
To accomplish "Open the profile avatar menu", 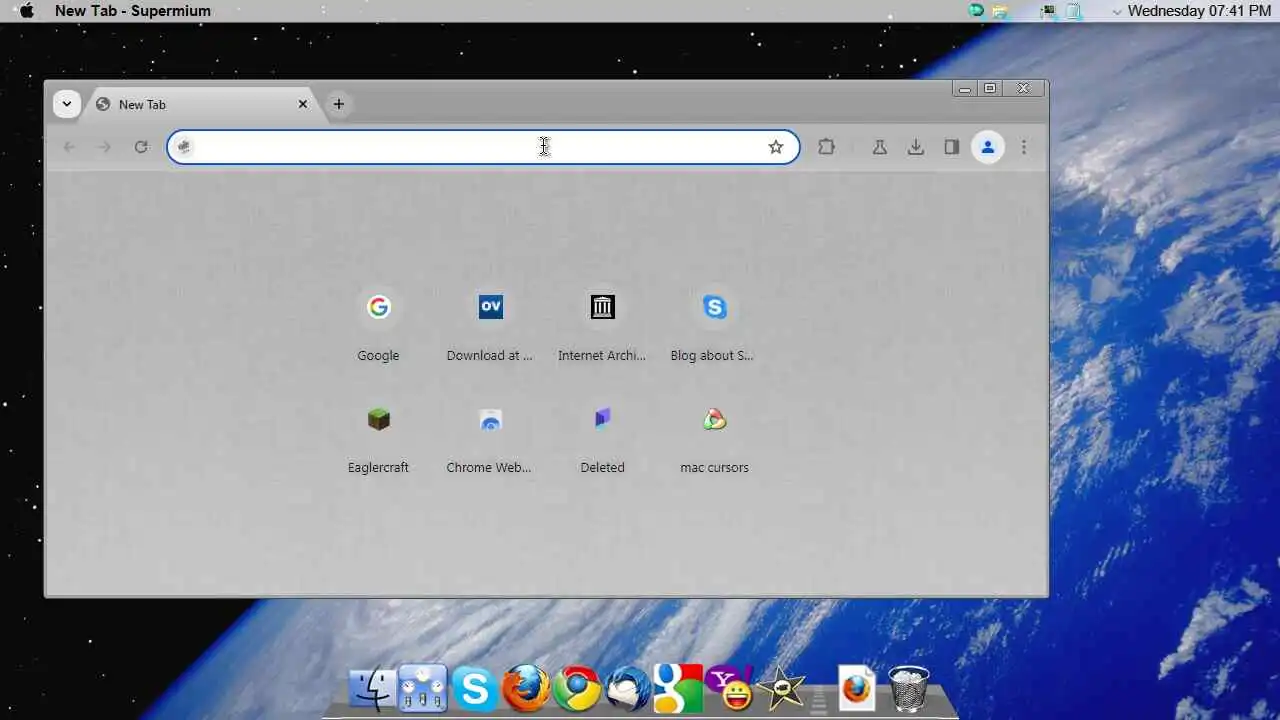I will 988,147.
